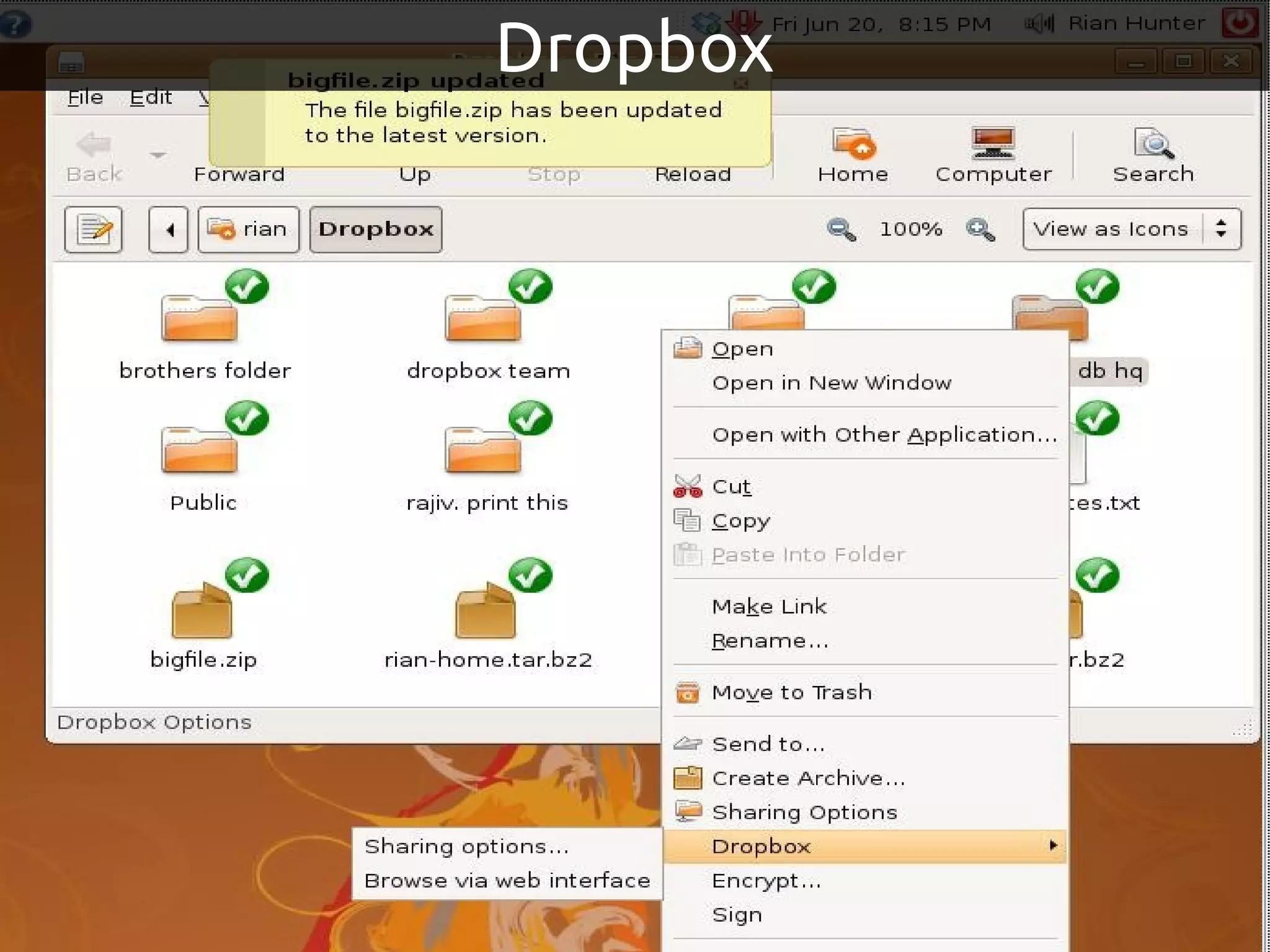Choose Open with Other Application...
Viewport: 1270px width, 952px height.
pos(865,434)
